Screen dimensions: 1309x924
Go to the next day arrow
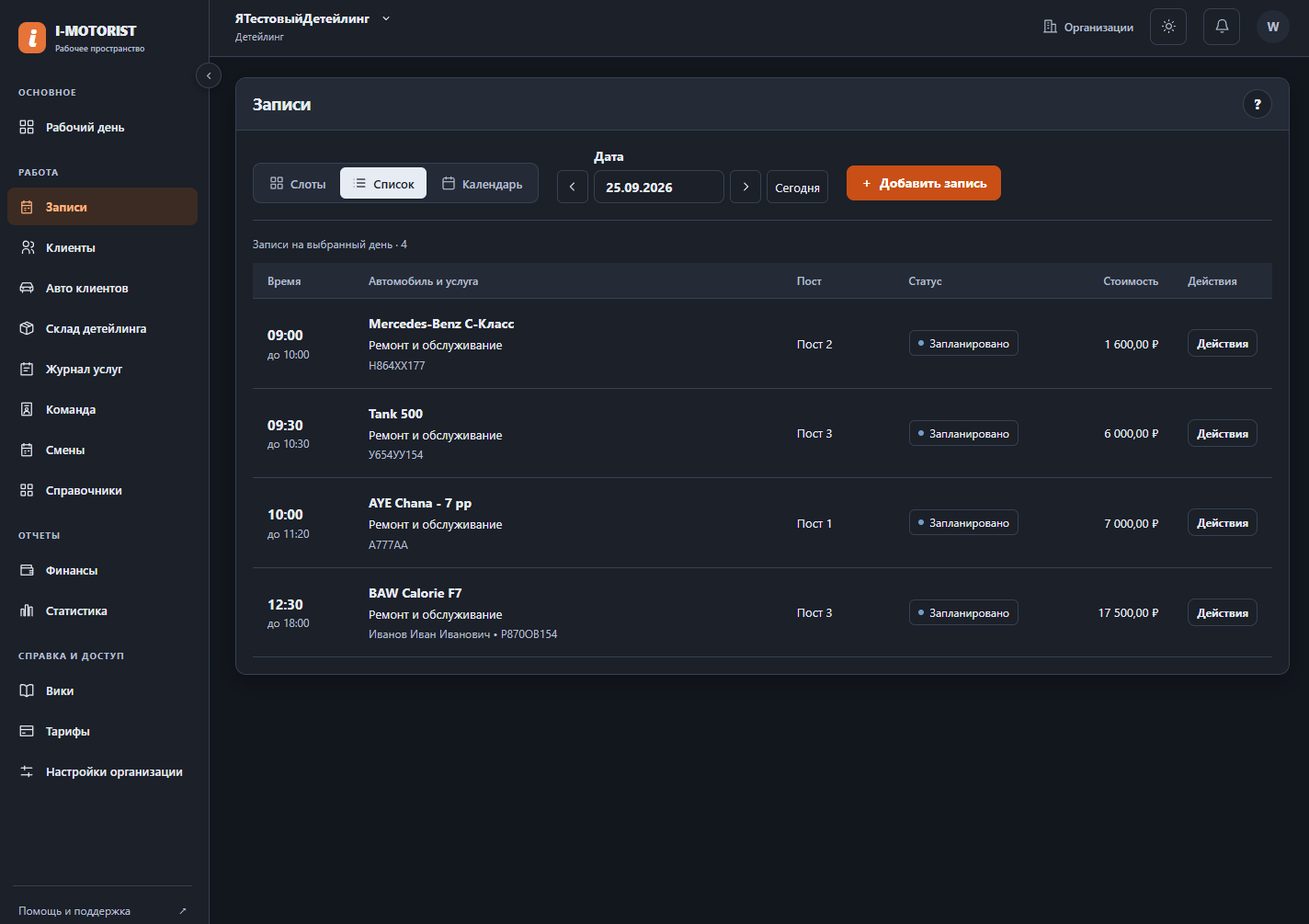tap(746, 187)
